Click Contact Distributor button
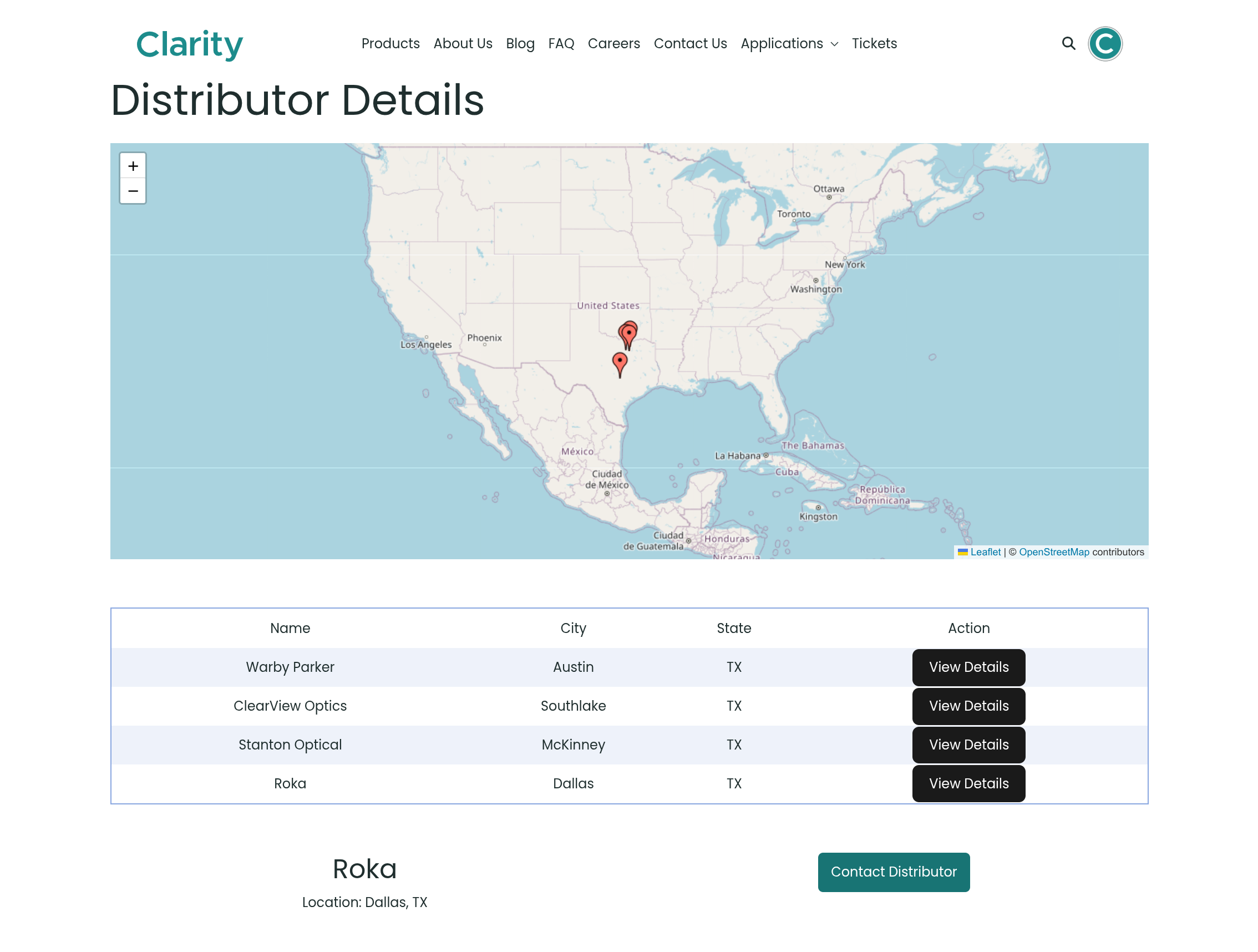Image resolution: width=1258 pixels, height=952 pixels. pos(894,871)
